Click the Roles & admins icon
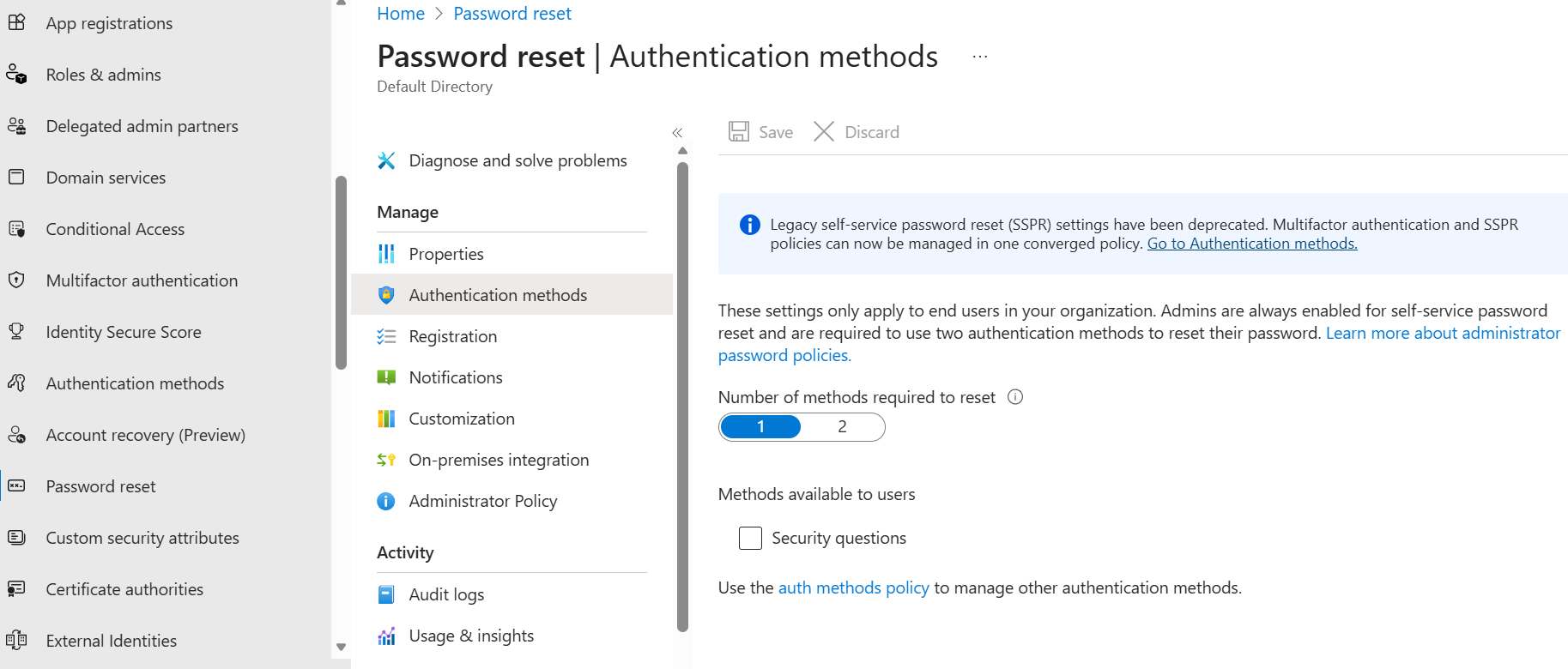 click(x=16, y=75)
